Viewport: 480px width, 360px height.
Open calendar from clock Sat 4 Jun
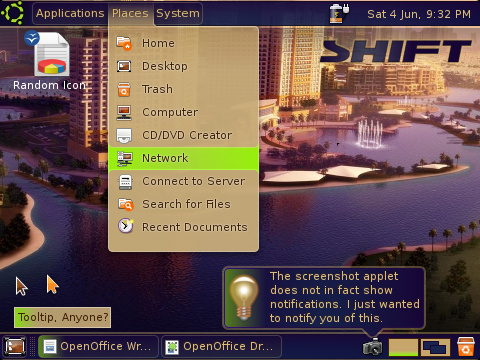pos(419,14)
